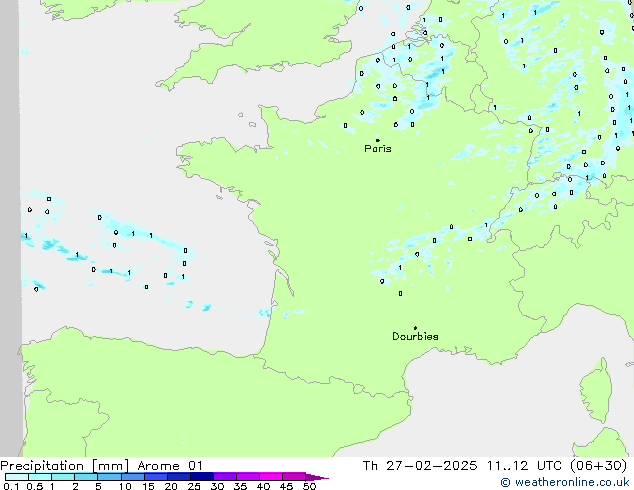Pick the 35–40 mm legend swatch
This screenshot has height=490, width=634.
(x=247, y=477)
